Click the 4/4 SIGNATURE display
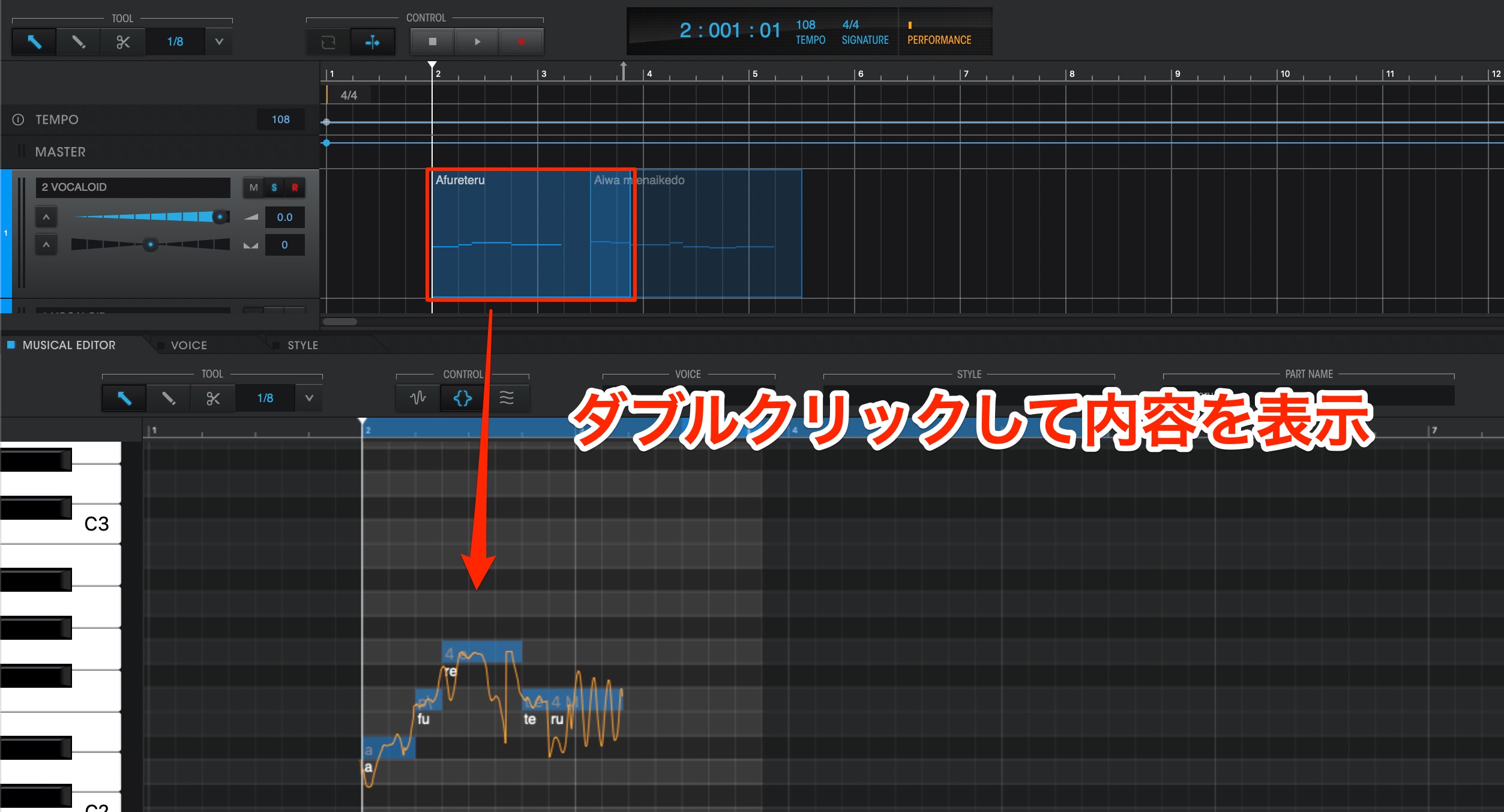The width and height of the screenshot is (1504, 812). [x=865, y=32]
